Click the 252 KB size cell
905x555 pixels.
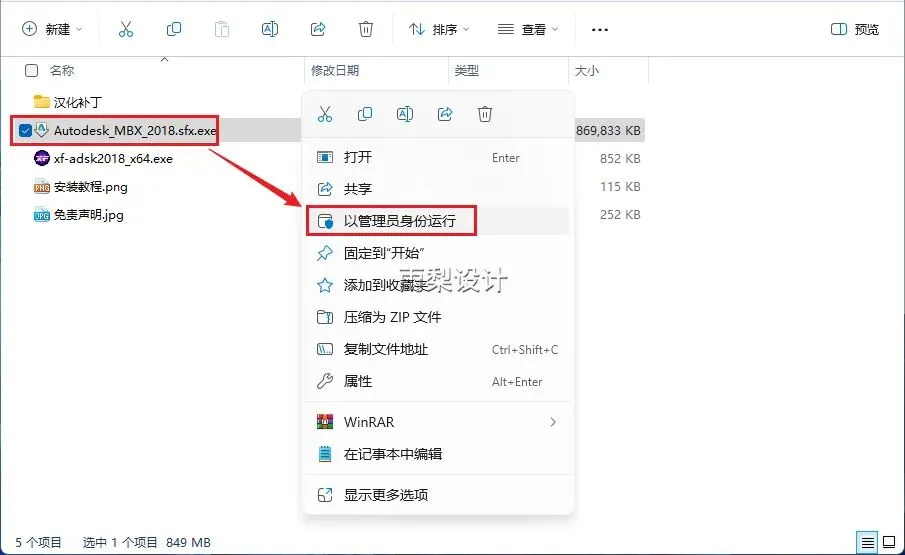[x=620, y=215]
